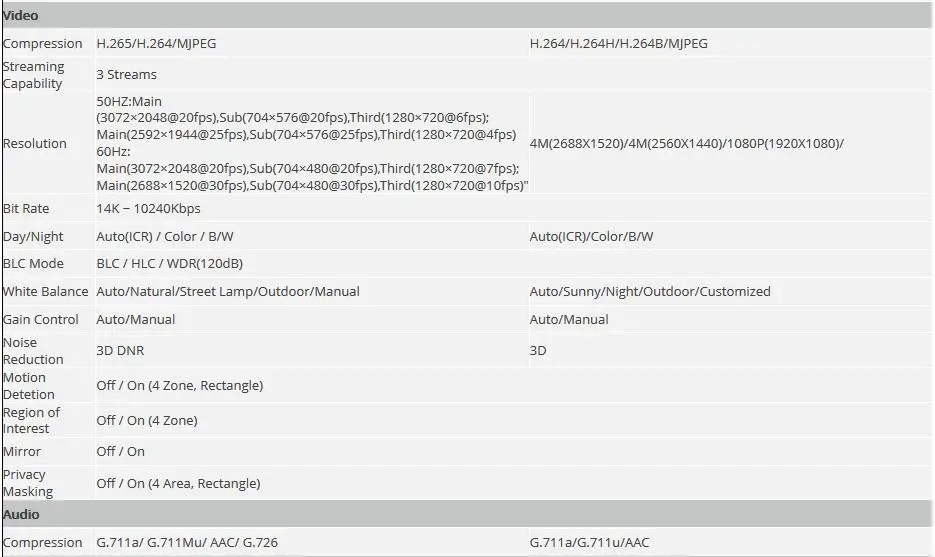Viewport: 935px width, 557px height.
Task: Click Off / On (4 Zone, Rectangle) text
Action: point(179,385)
